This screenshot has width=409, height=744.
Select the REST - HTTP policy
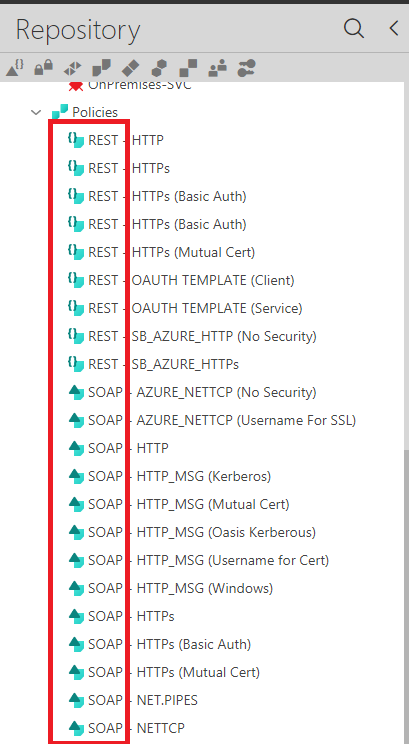coord(126,140)
